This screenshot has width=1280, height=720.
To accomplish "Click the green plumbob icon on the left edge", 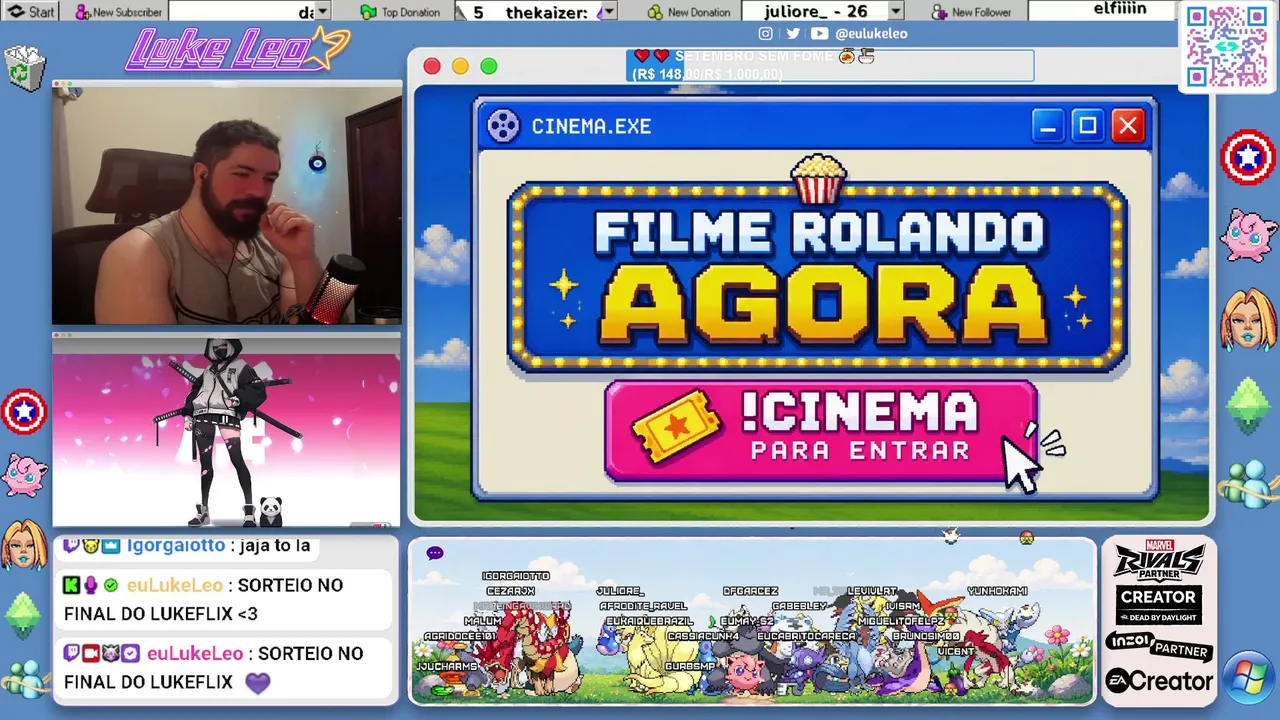I will (24, 613).
